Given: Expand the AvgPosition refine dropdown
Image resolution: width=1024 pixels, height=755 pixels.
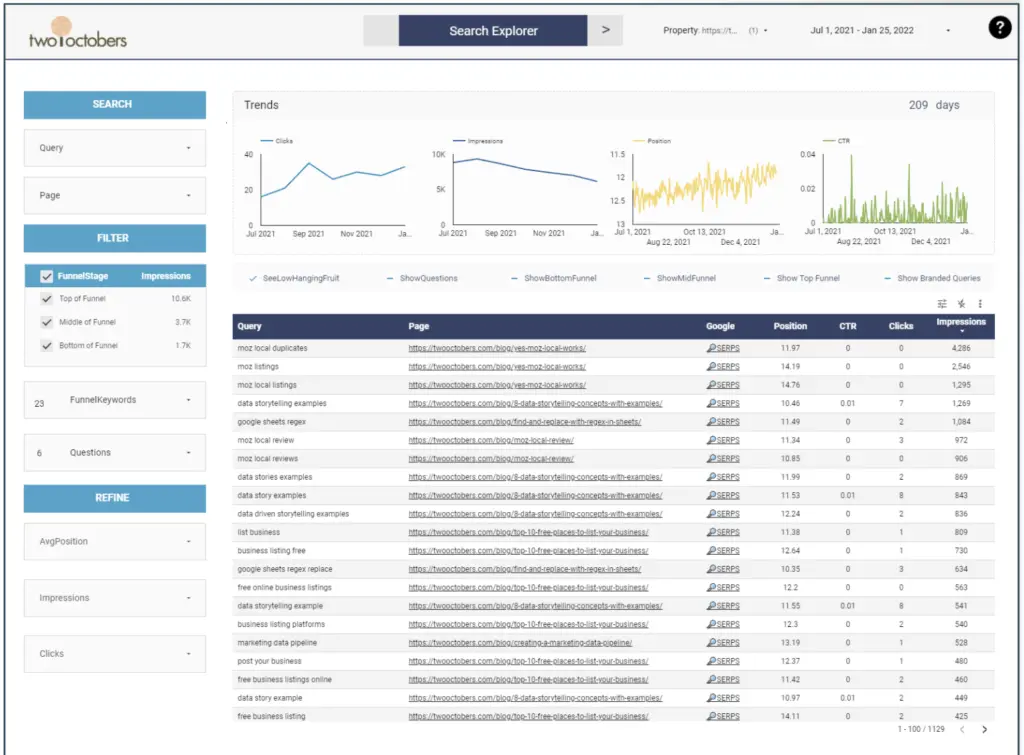Looking at the screenshot, I should click(115, 541).
